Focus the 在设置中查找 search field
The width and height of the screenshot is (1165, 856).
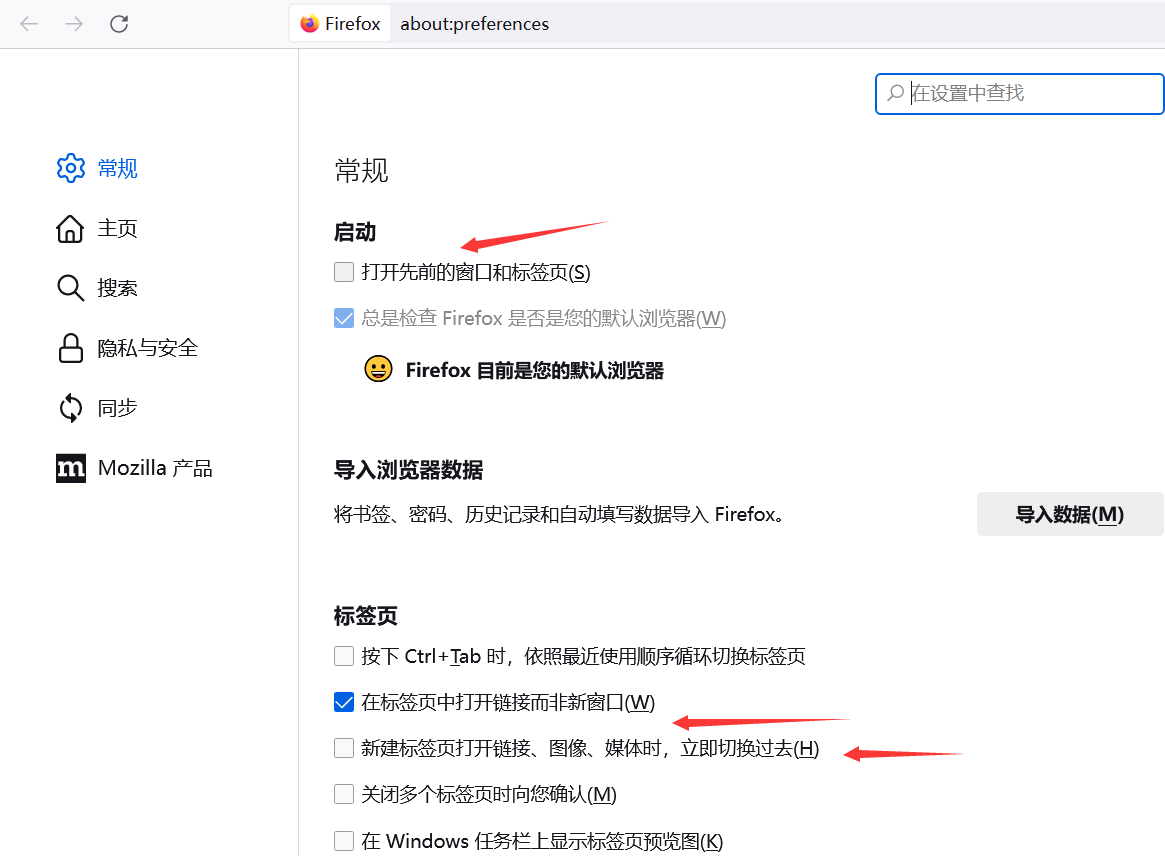click(1019, 94)
